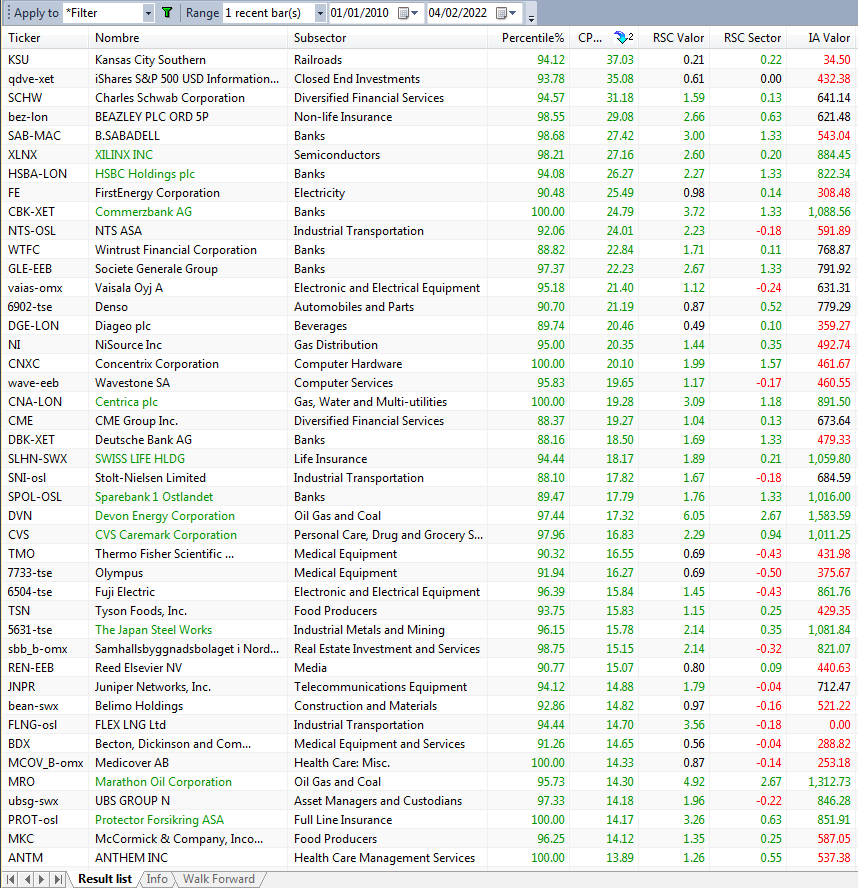Click the Charles Schwab Corporation entry
Viewport: 858px width, 888px height.
170,97
